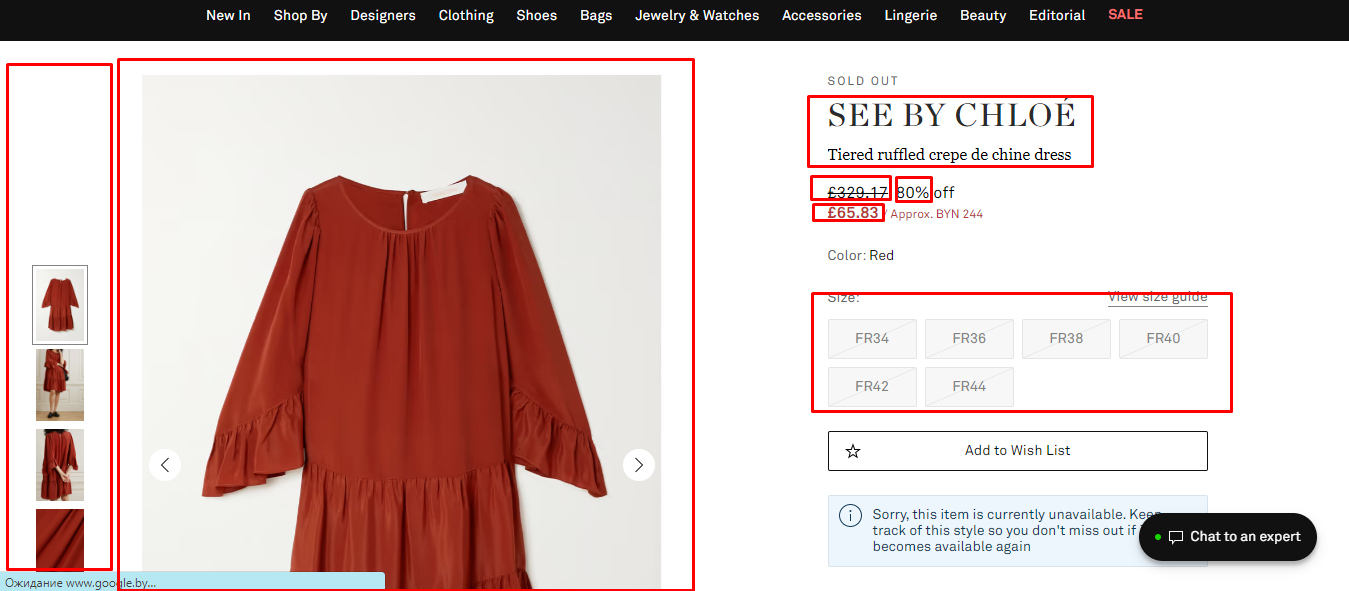1349x591 pixels.
Task: Open Chat to an expert
Action: 1228,537
